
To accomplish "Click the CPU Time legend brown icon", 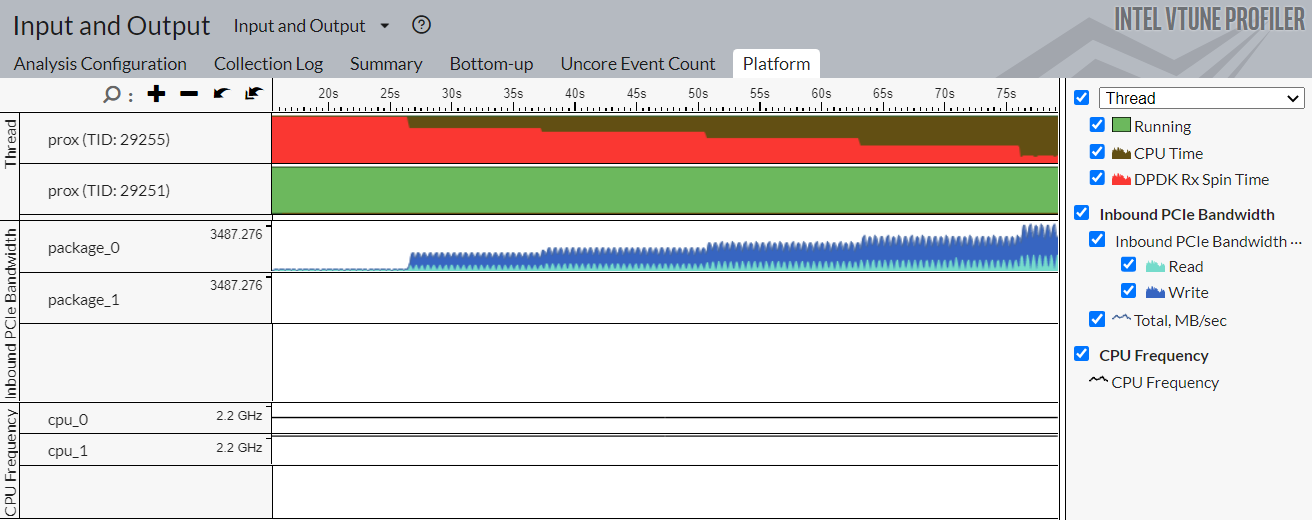I will click(x=1121, y=153).
